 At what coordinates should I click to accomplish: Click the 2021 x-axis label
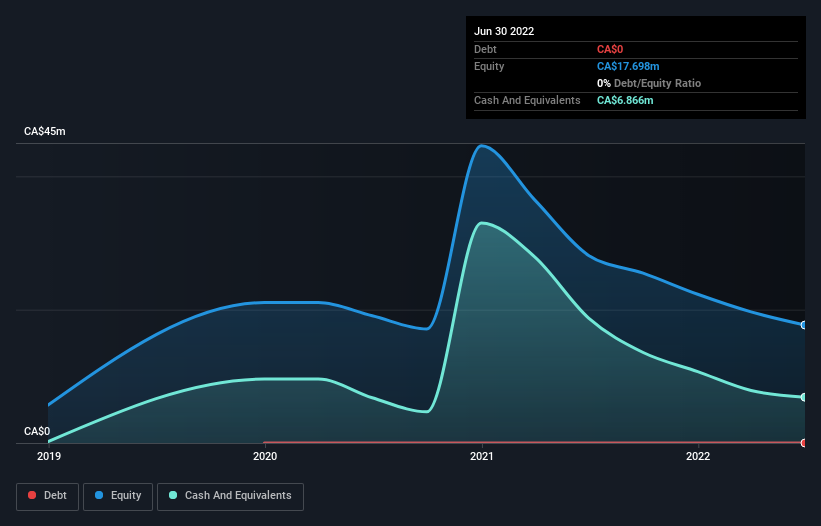pyautogui.click(x=482, y=456)
